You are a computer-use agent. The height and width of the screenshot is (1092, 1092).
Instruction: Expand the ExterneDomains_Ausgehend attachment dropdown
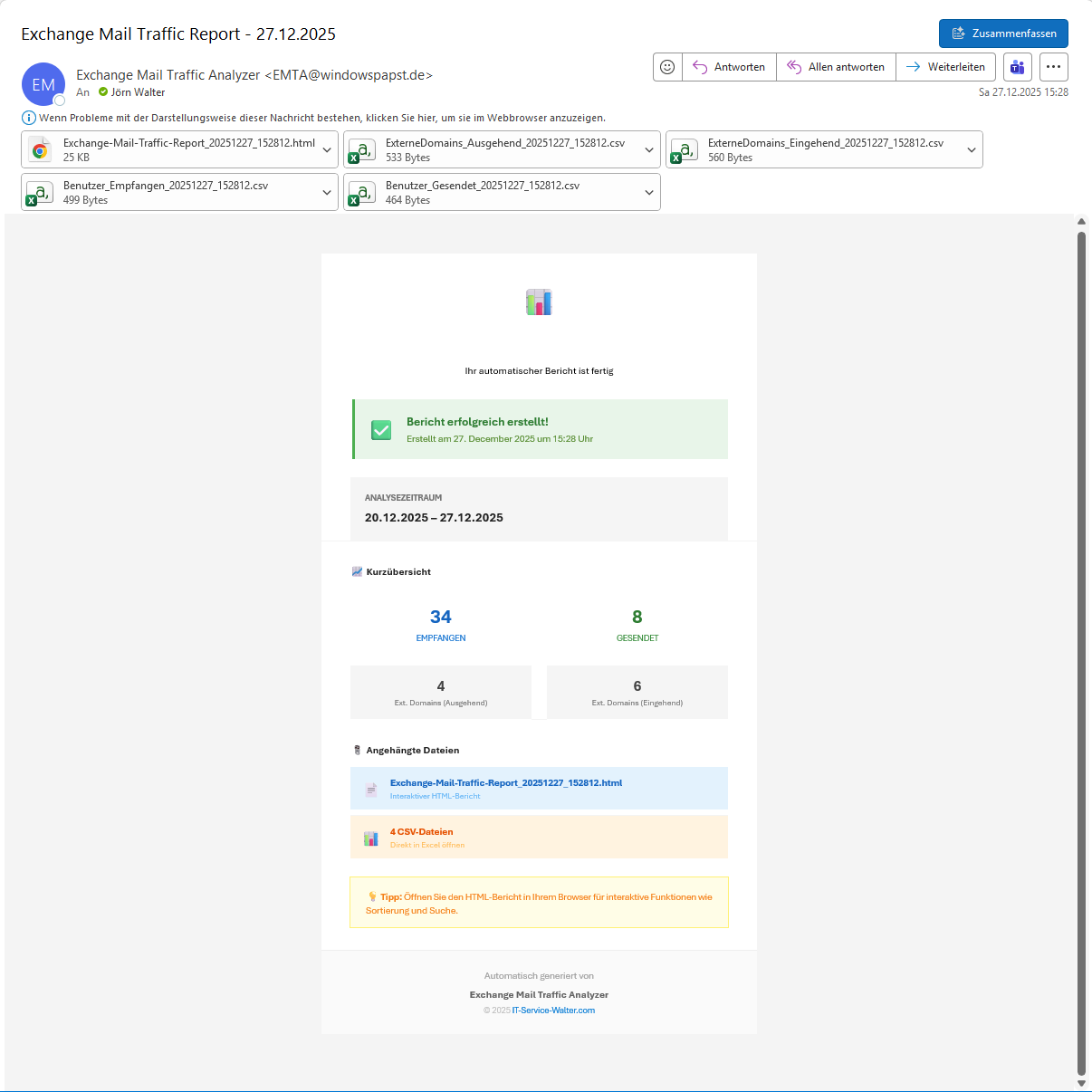tap(649, 150)
